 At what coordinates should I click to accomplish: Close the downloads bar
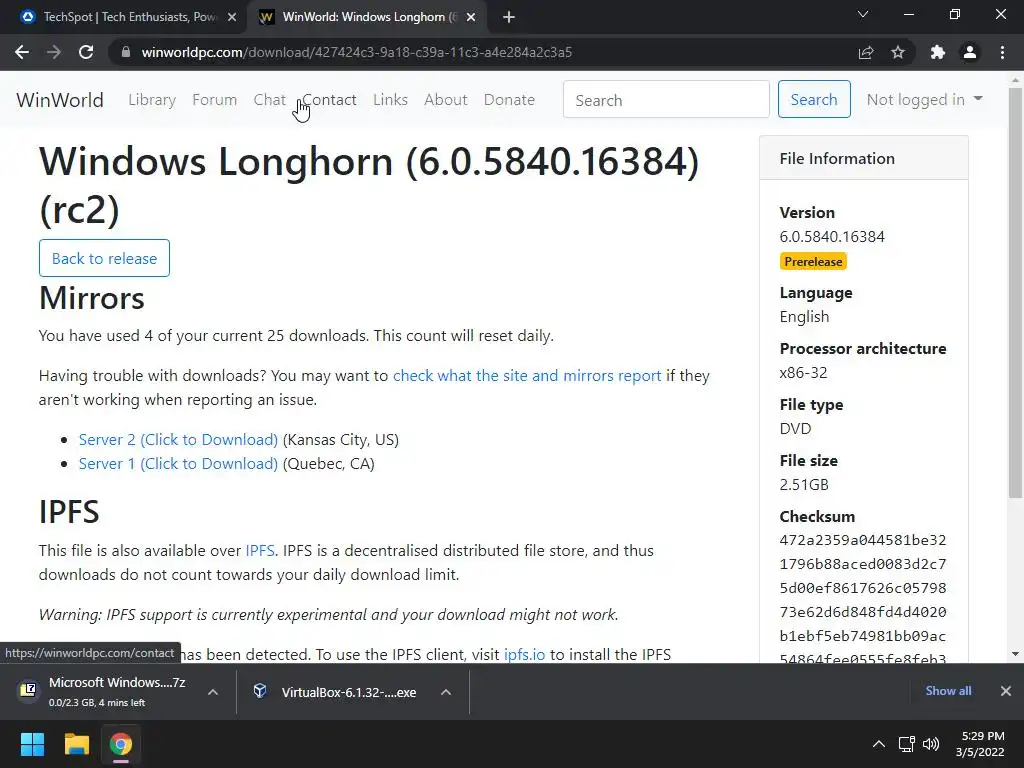click(x=1006, y=691)
